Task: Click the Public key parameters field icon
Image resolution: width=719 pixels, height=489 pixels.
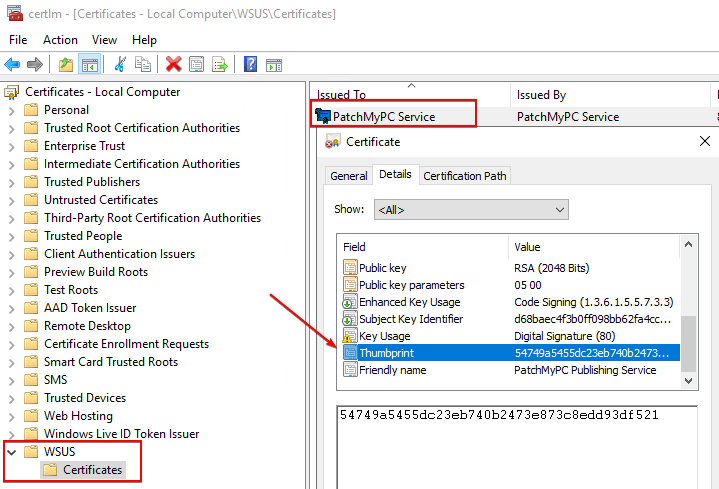Action: point(350,285)
